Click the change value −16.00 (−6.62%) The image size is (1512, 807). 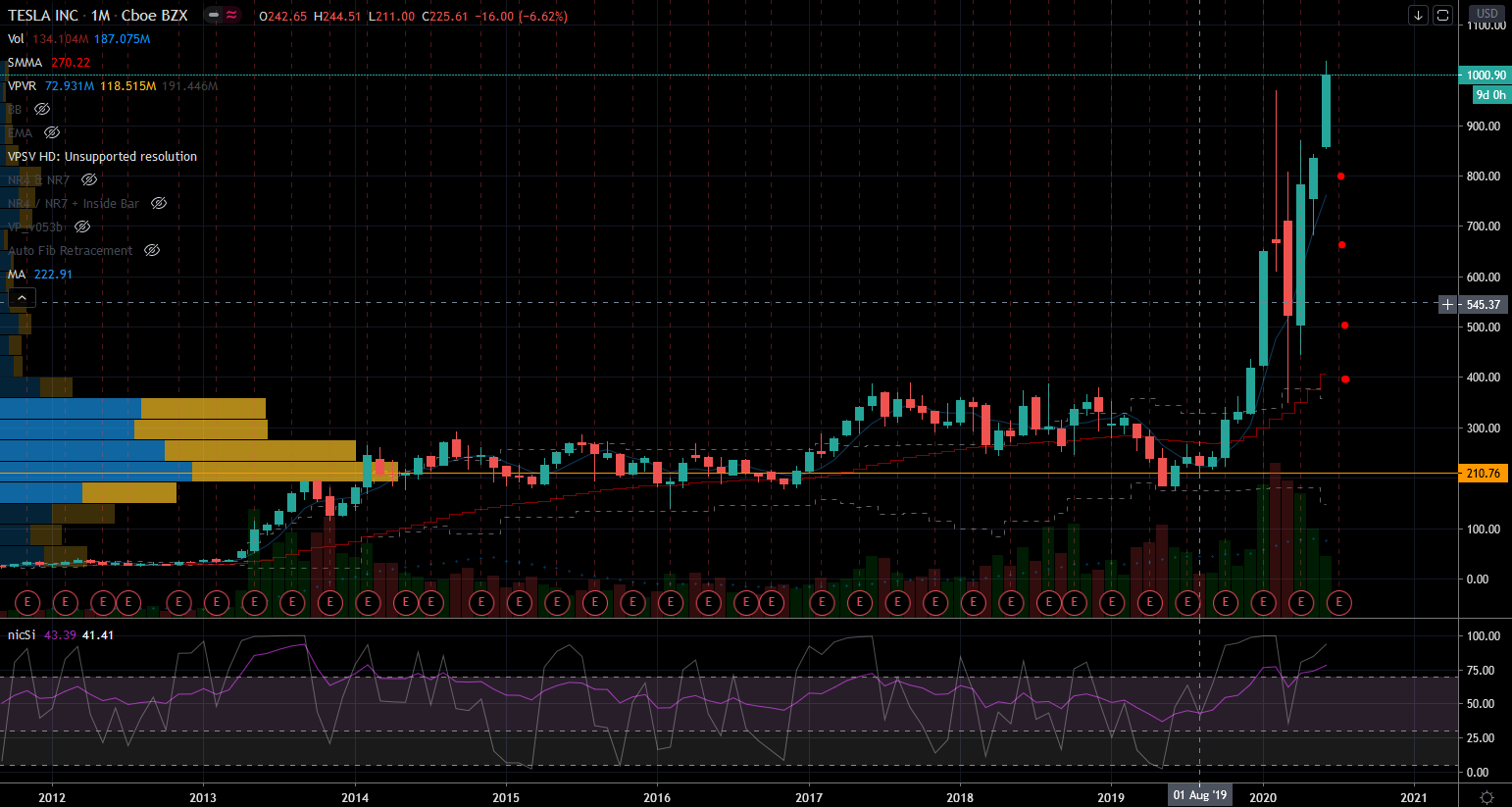point(522,16)
